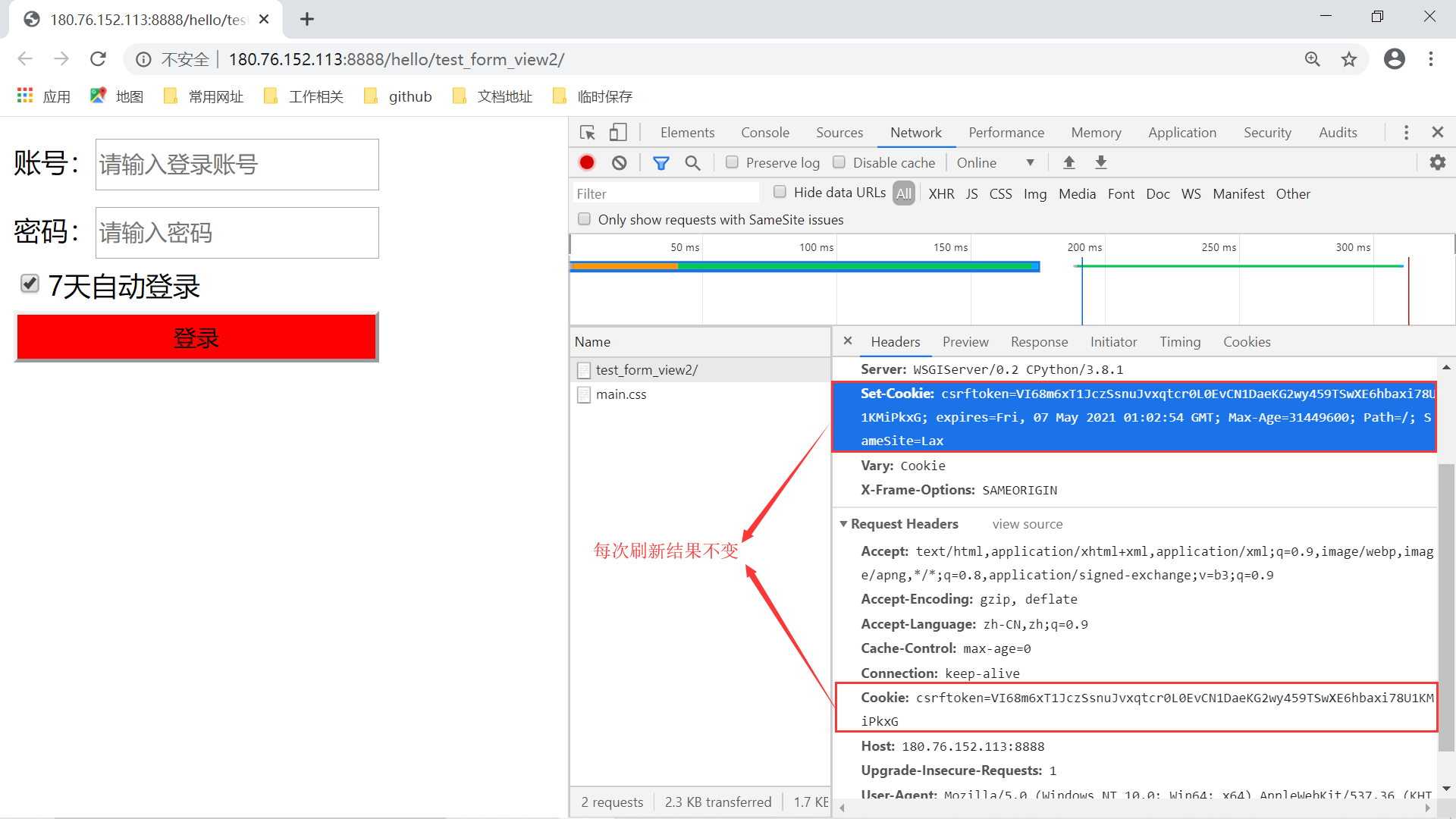
Task: Filter requests by XHR
Action: point(942,193)
